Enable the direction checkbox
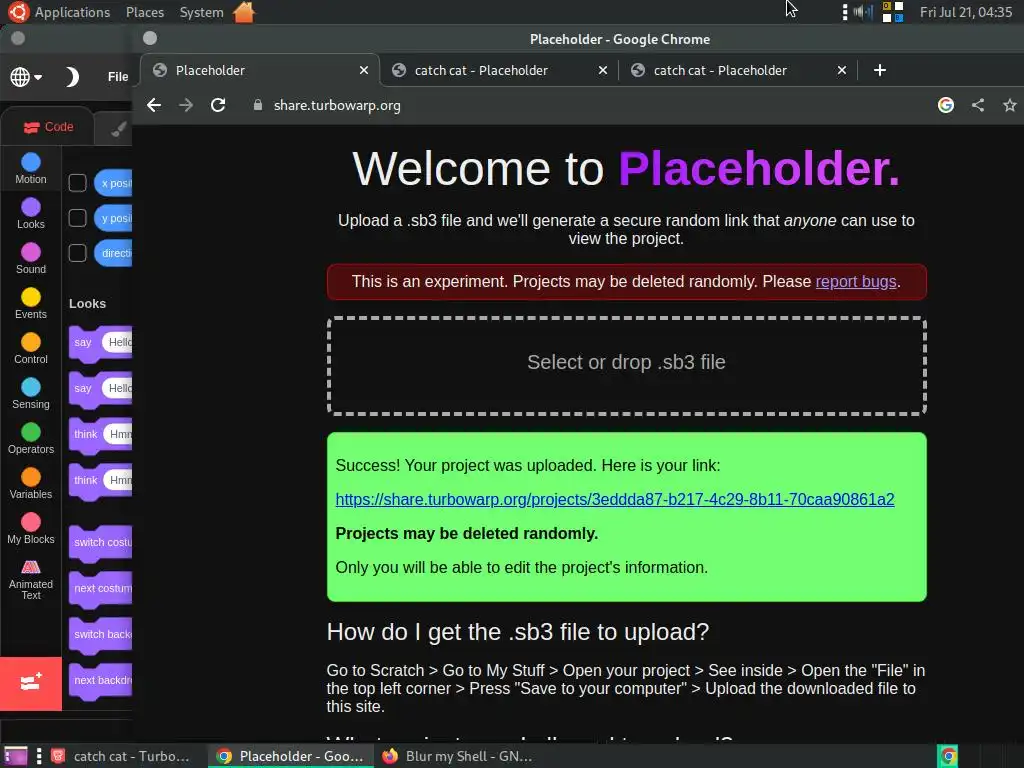Image resolution: width=1024 pixels, height=768 pixels. click(x=78, y=253)
